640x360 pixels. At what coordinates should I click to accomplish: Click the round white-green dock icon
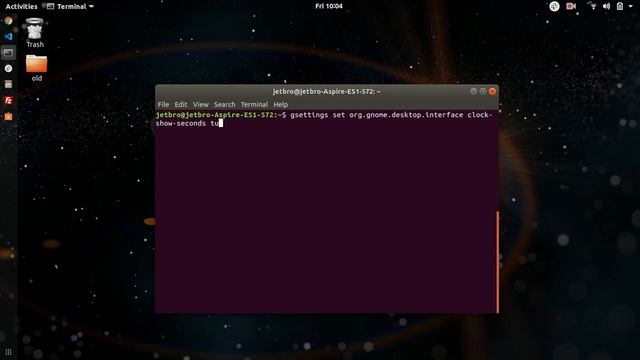[8, 68]
